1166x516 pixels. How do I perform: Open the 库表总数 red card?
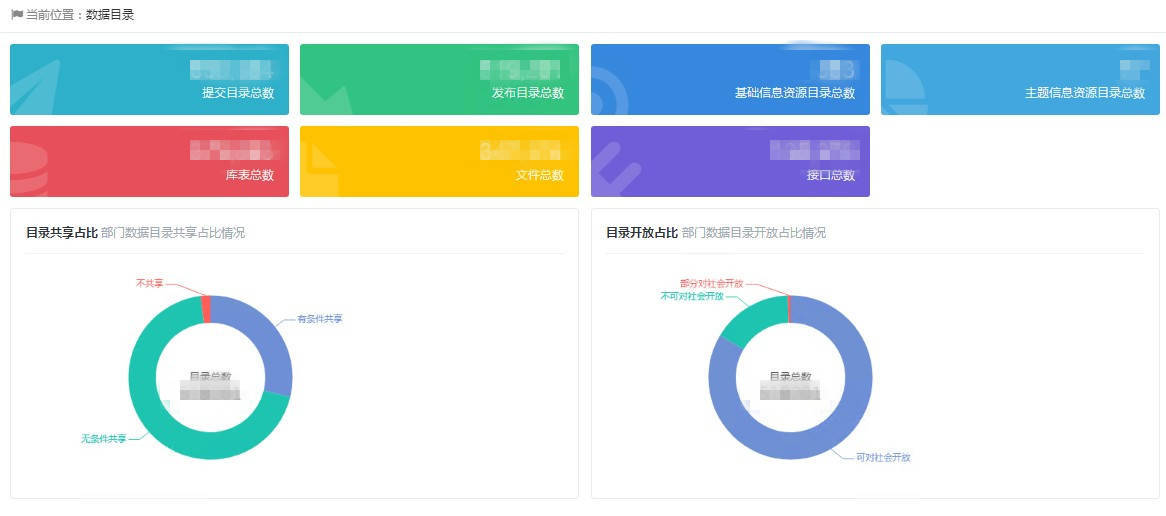tap(149, 161)
